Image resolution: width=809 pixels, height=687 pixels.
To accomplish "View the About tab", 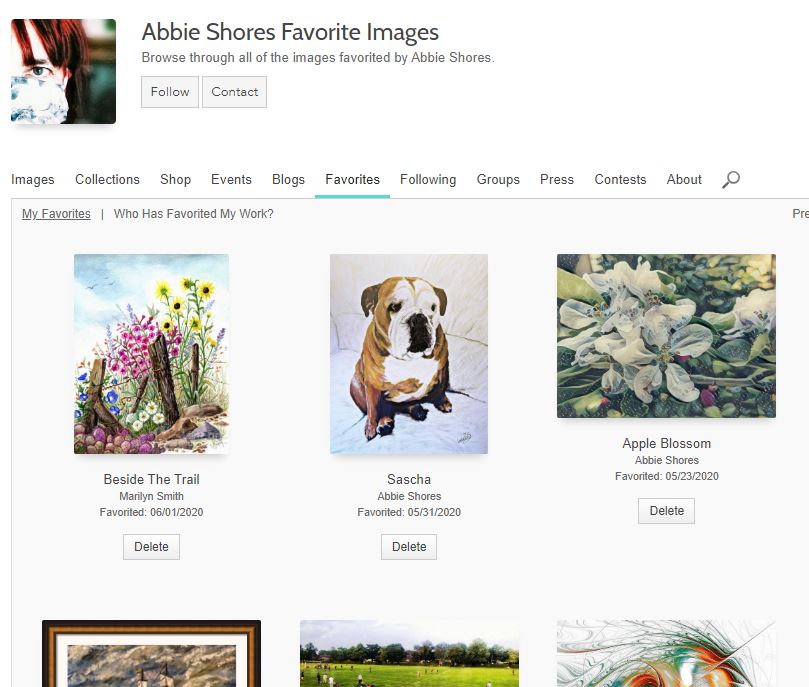I will pos(684,179).
